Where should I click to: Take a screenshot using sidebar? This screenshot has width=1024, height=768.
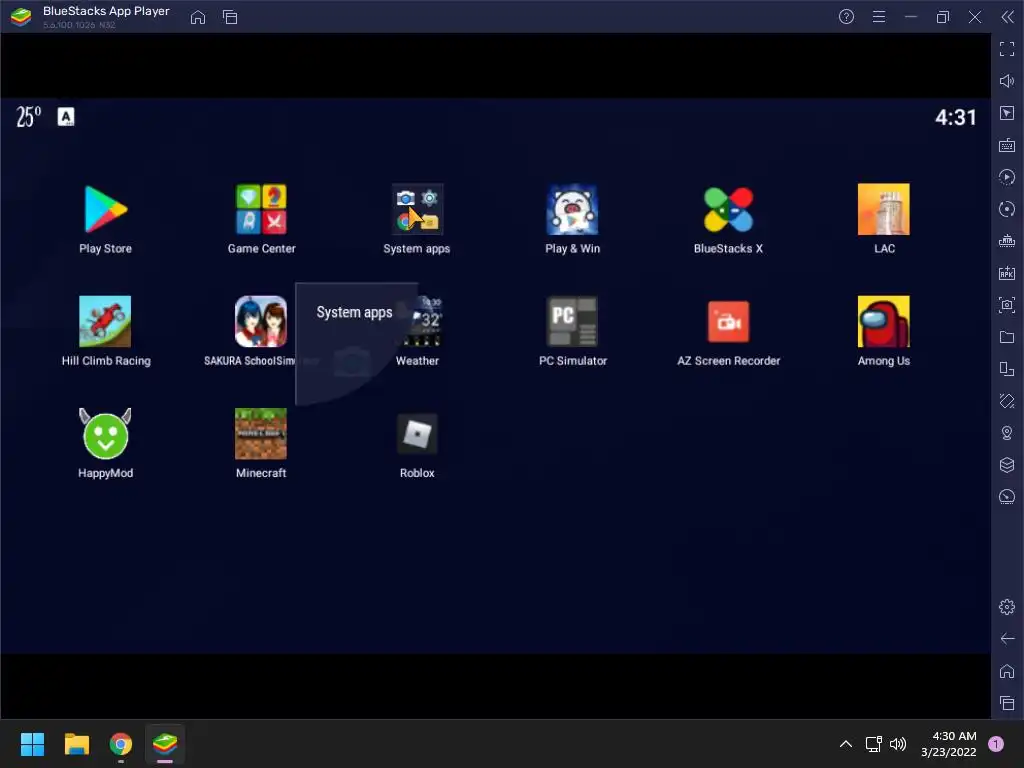1007,305
